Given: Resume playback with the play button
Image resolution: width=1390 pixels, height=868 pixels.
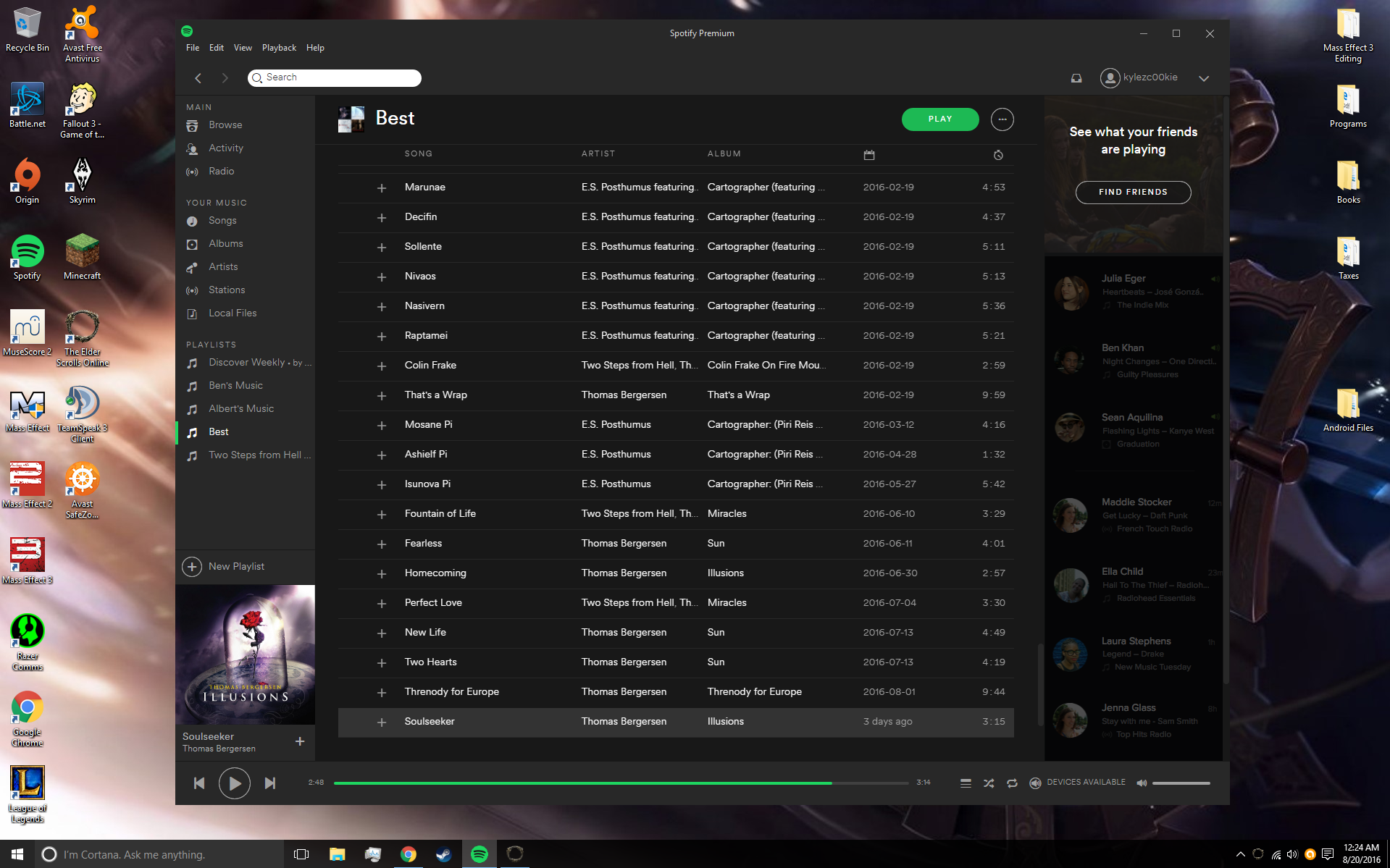Looking at the screenshot, I should pos(234,783).
